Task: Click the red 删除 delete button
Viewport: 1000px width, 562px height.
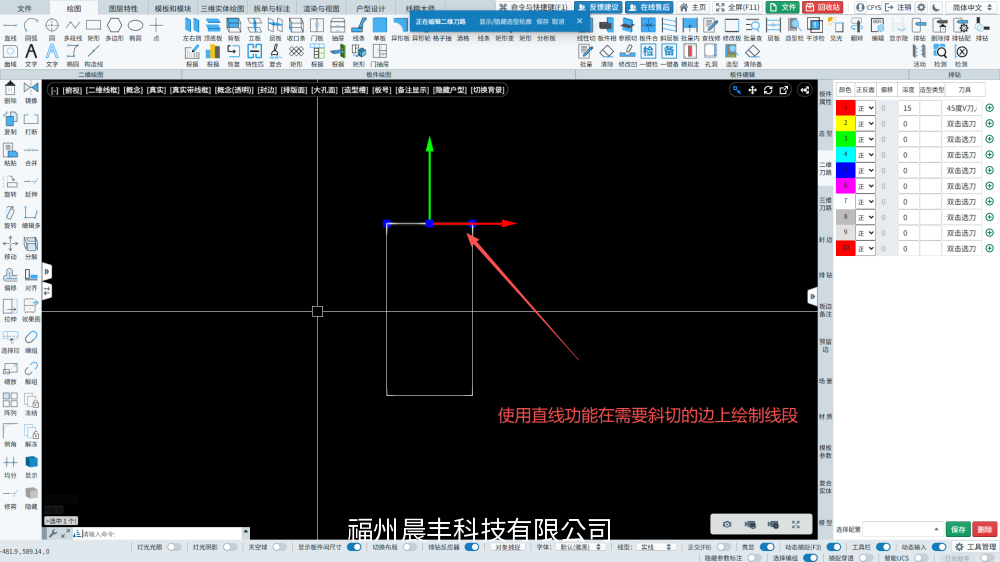Action: click(x=985, y=529)
